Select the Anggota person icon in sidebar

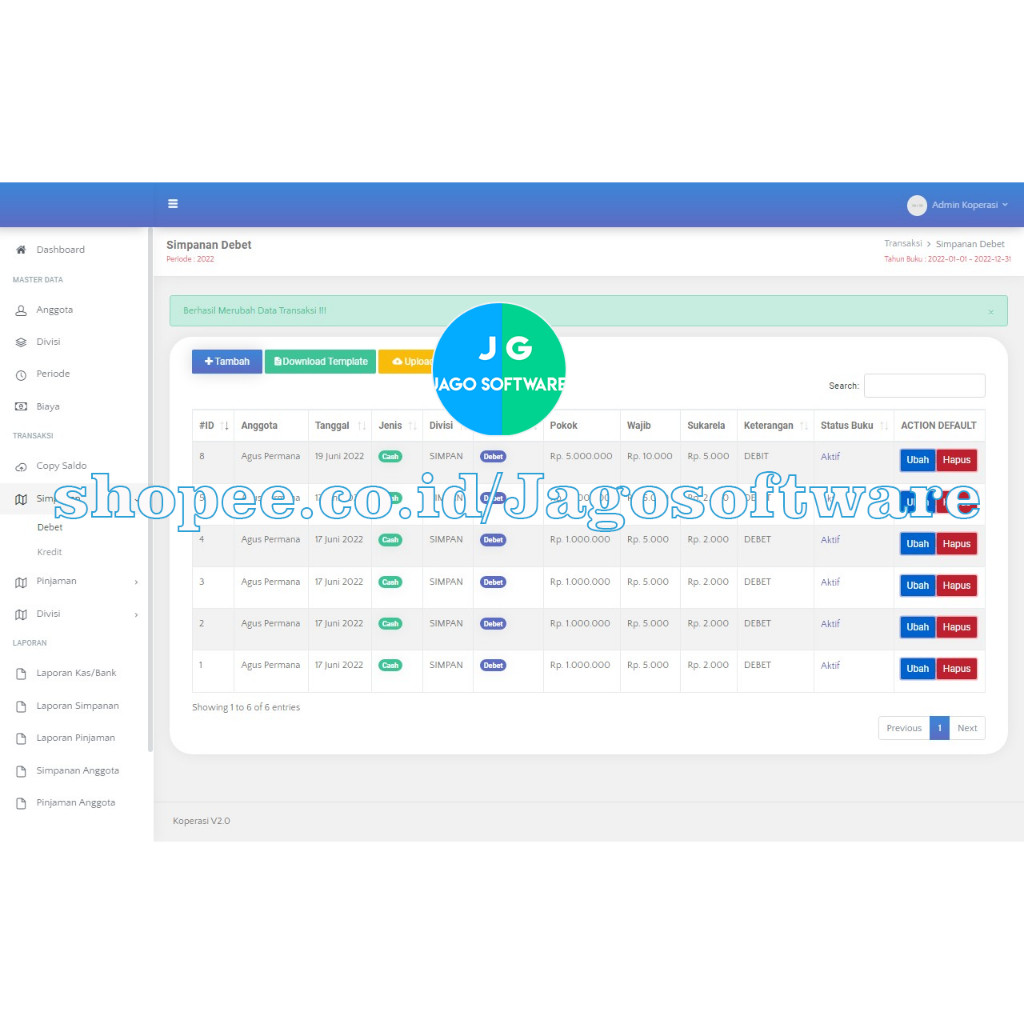coord(20,310)
